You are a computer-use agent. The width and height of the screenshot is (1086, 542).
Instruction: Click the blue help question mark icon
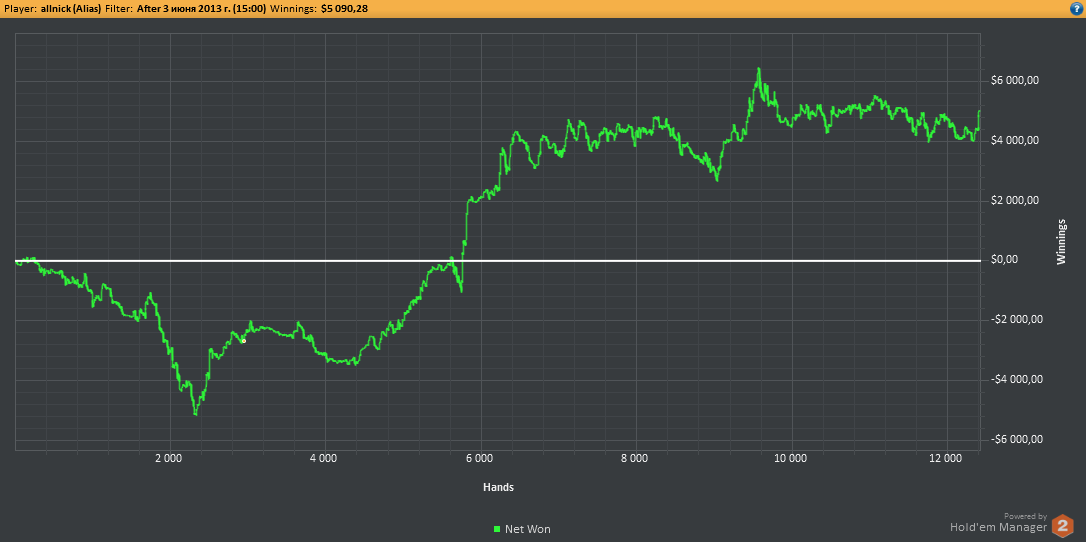coord(1076,7)
